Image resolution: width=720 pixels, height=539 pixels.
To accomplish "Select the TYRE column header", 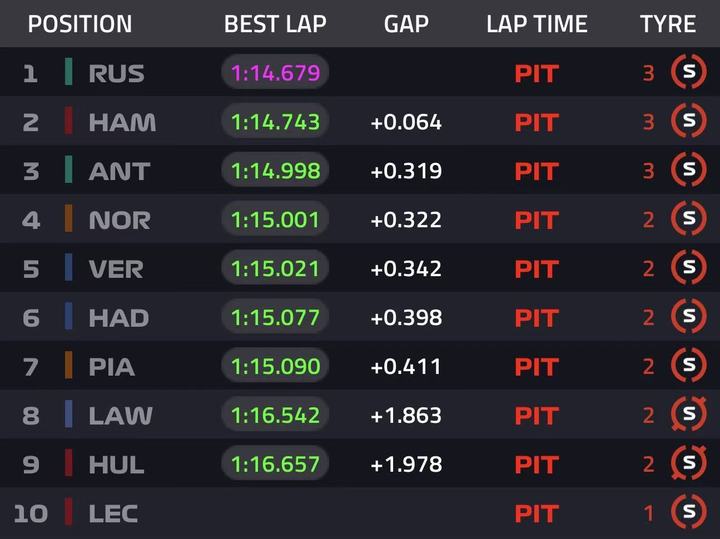I will tap(668, 24).
